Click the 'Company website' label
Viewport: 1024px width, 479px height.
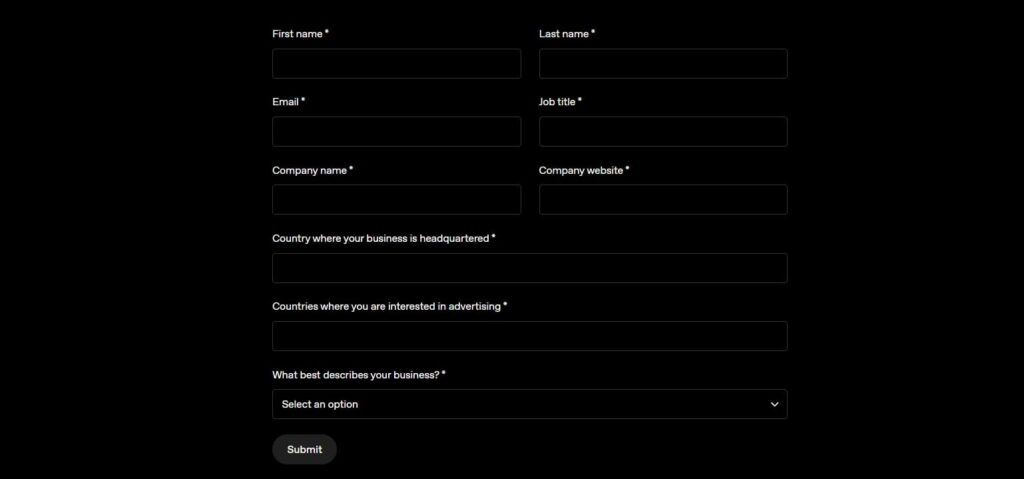[581, 170]
